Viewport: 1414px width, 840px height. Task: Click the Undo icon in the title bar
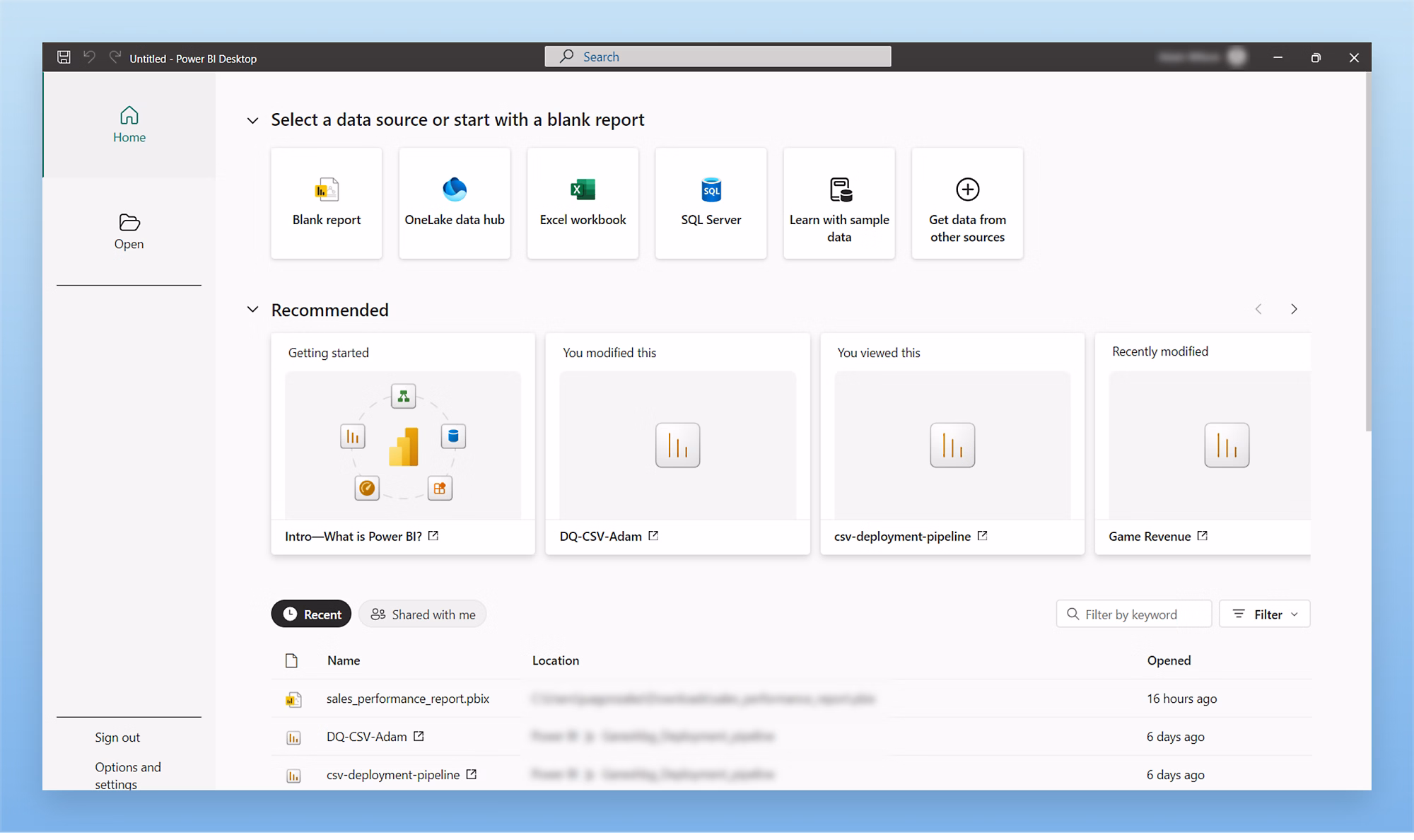pyautogui.click(x=89, y=57)
